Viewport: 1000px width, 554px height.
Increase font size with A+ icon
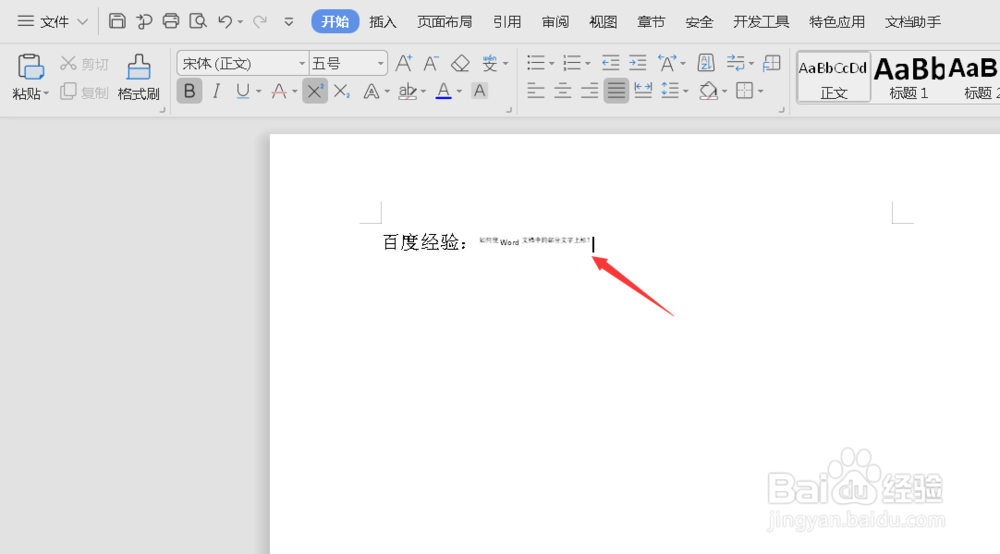pos(404,63)
